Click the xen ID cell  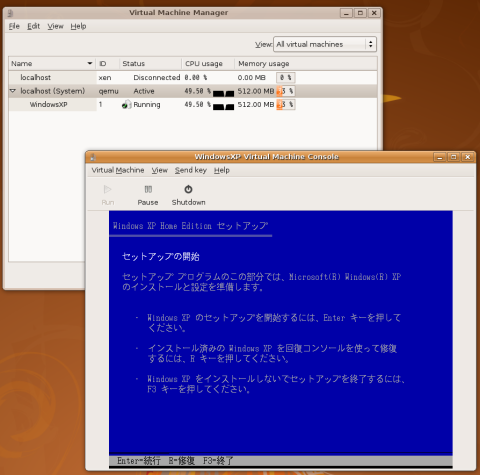tap(105, 78)
